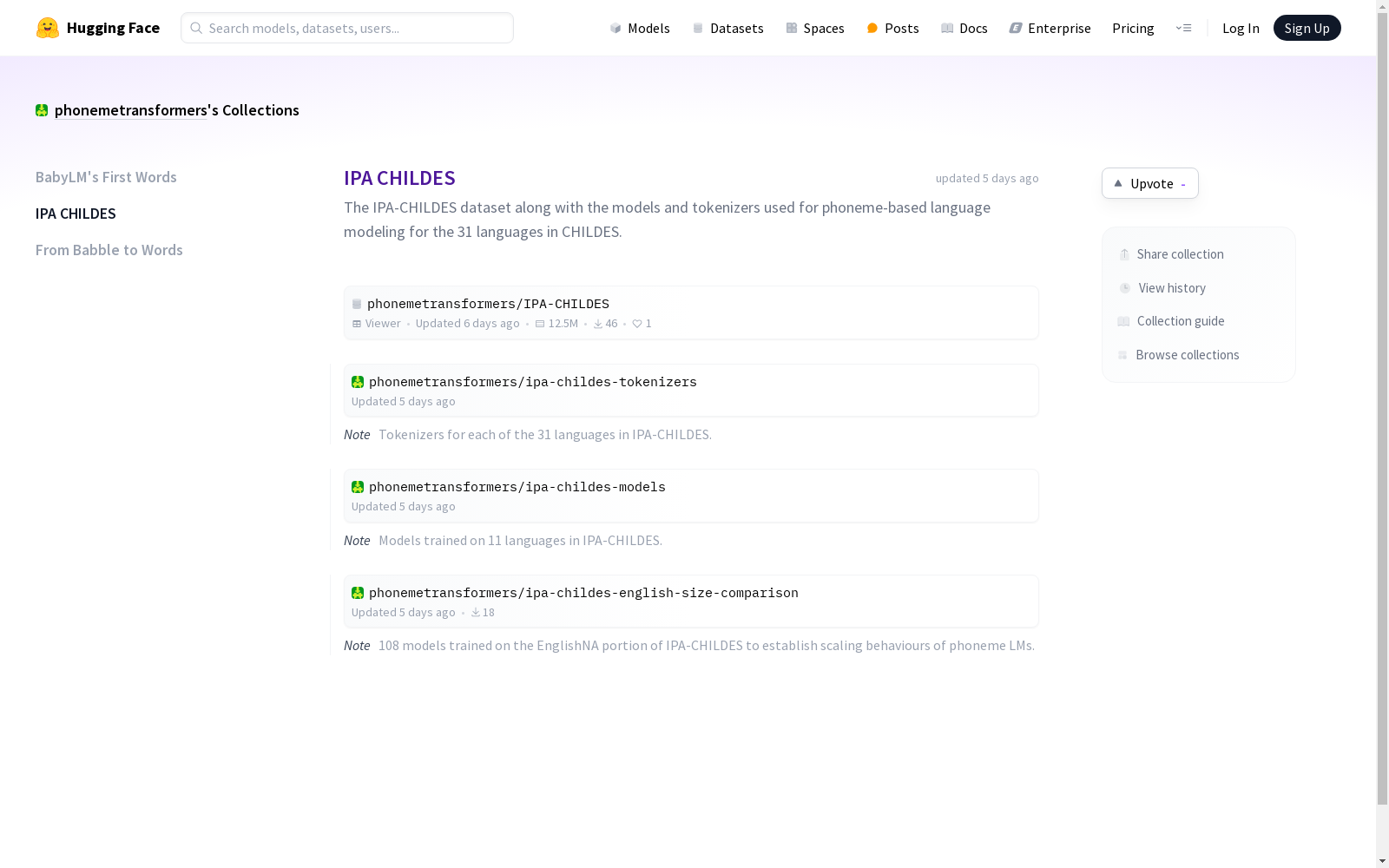This screenshot has height=868, width=1389.
Task: Click the 12.5M rows icon
Action: (540, 324)
